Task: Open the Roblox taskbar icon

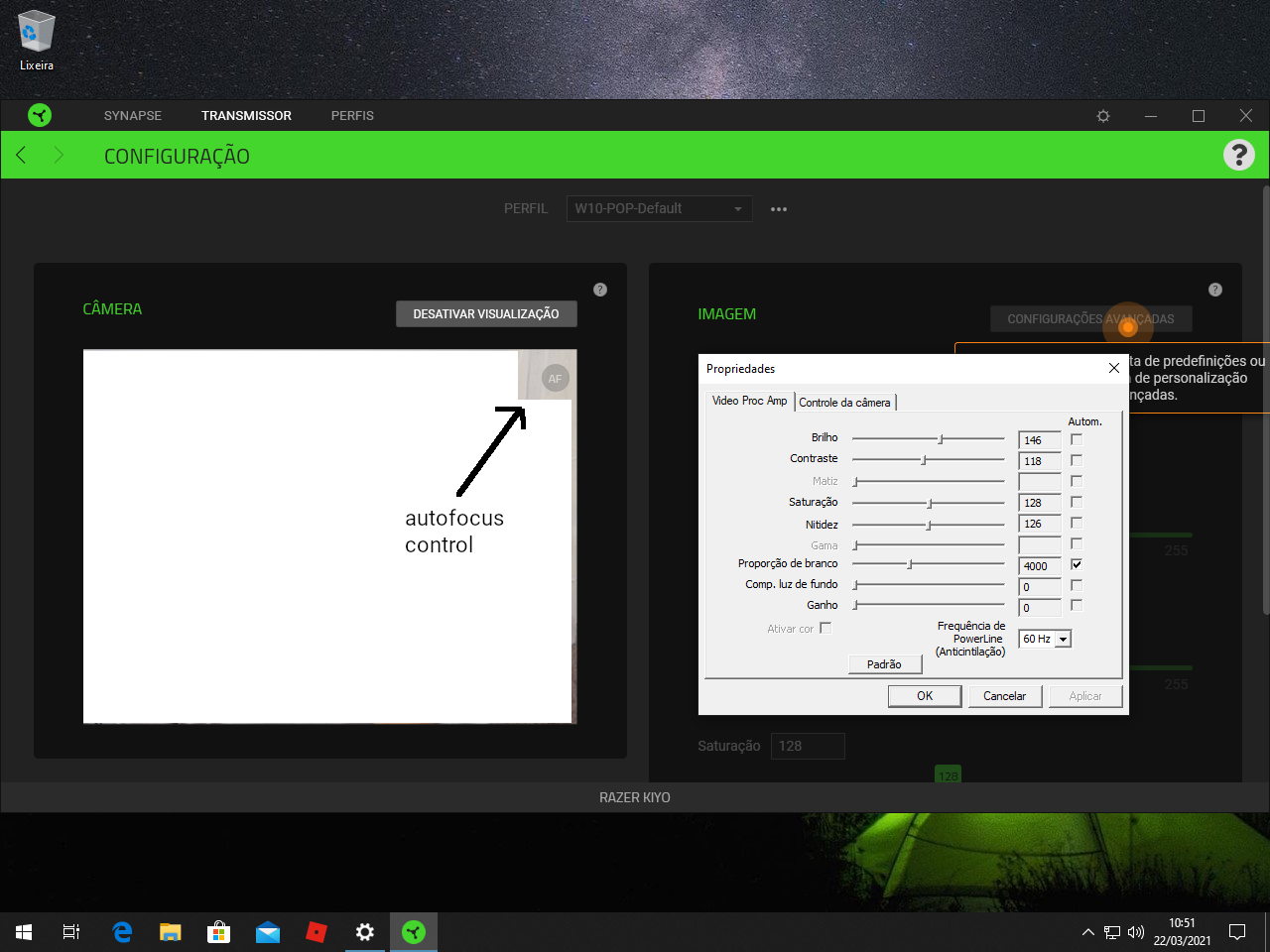Action: coord(317,932)
